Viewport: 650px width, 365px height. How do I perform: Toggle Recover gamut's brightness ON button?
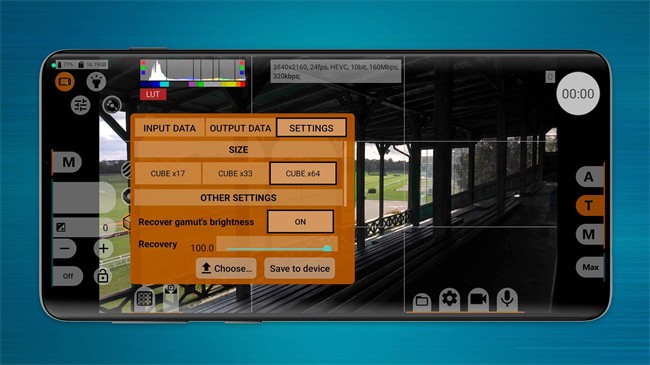[300, 222]
